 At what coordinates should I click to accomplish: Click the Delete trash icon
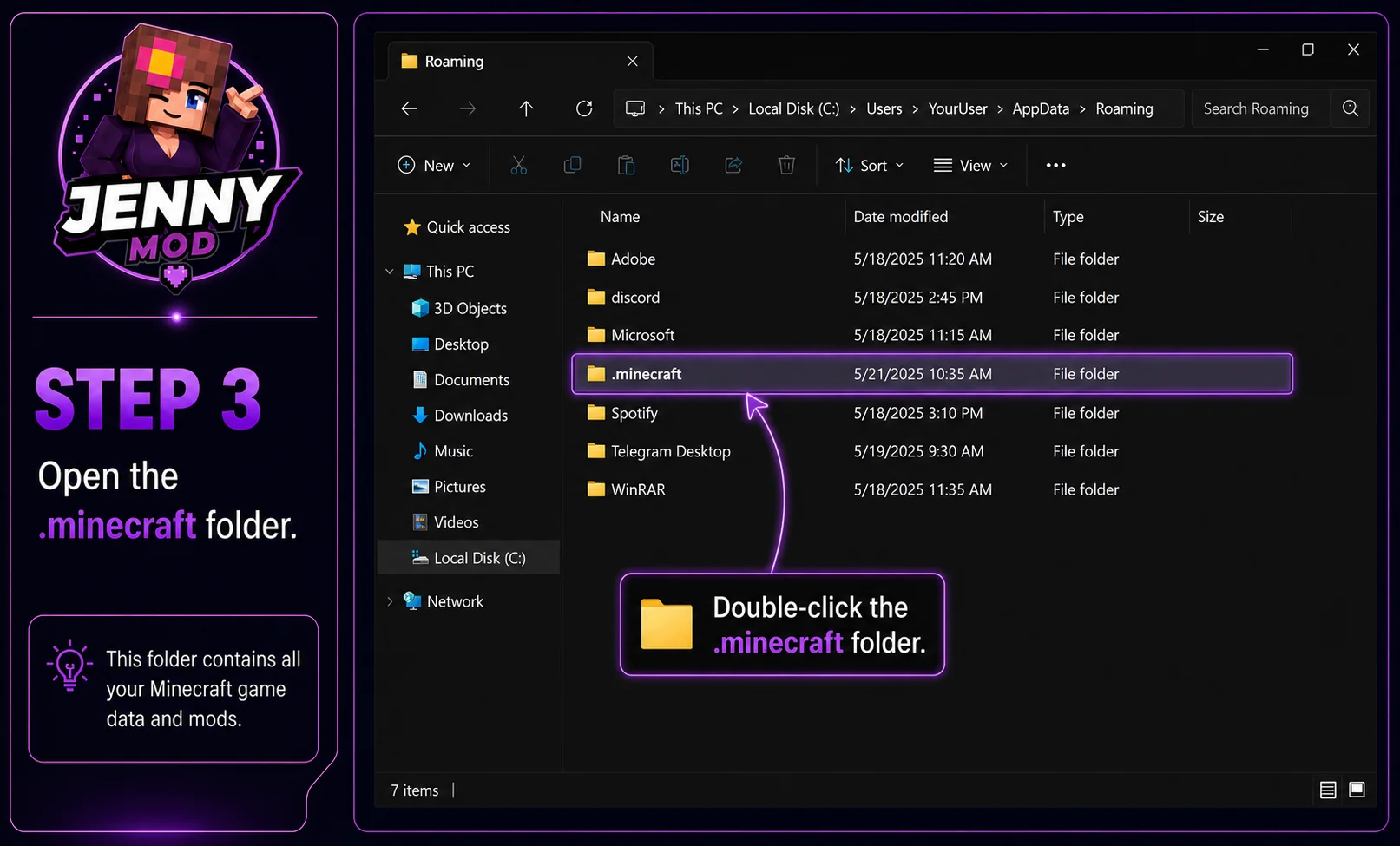point(786,165)
